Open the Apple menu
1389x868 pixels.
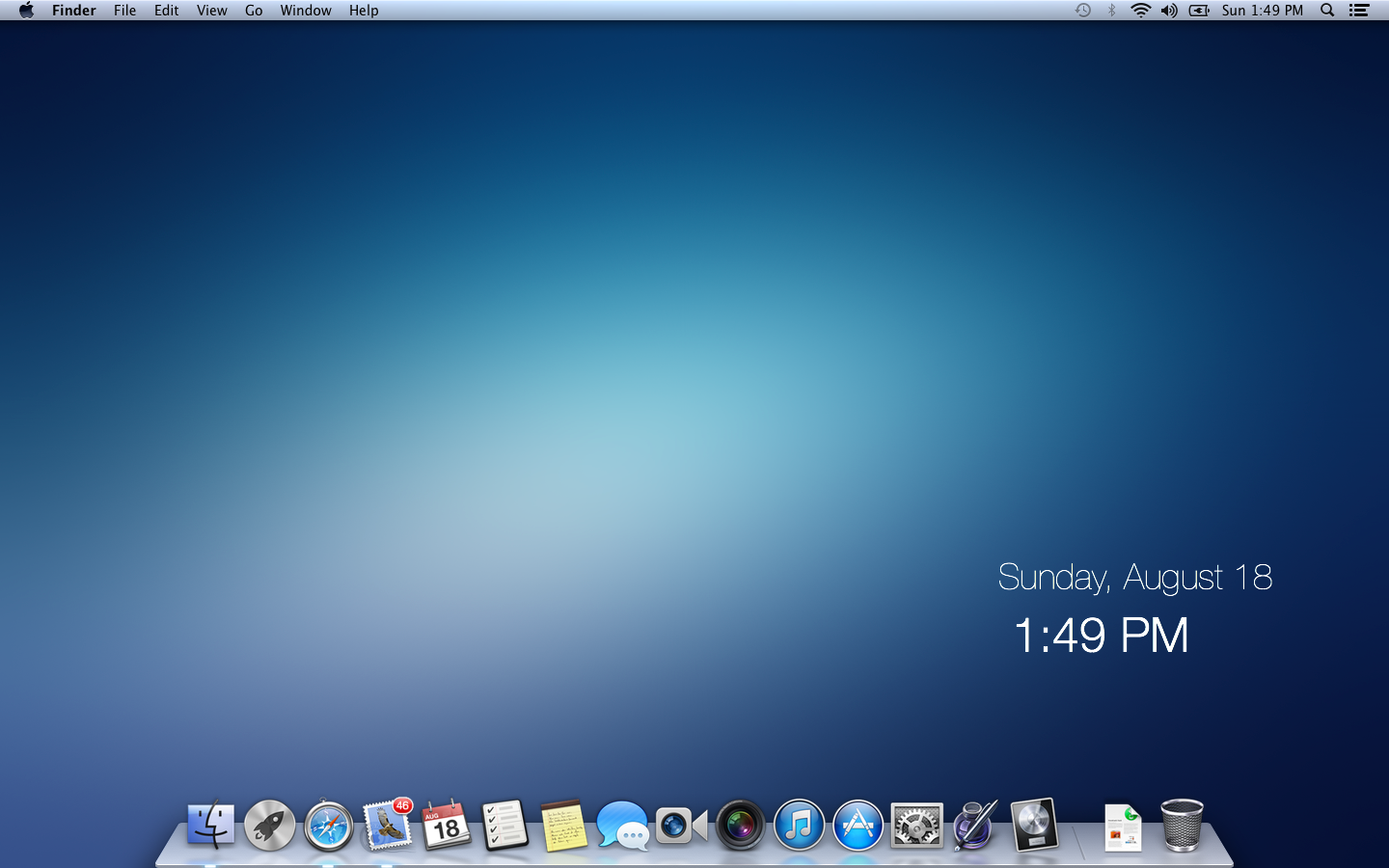26,10
